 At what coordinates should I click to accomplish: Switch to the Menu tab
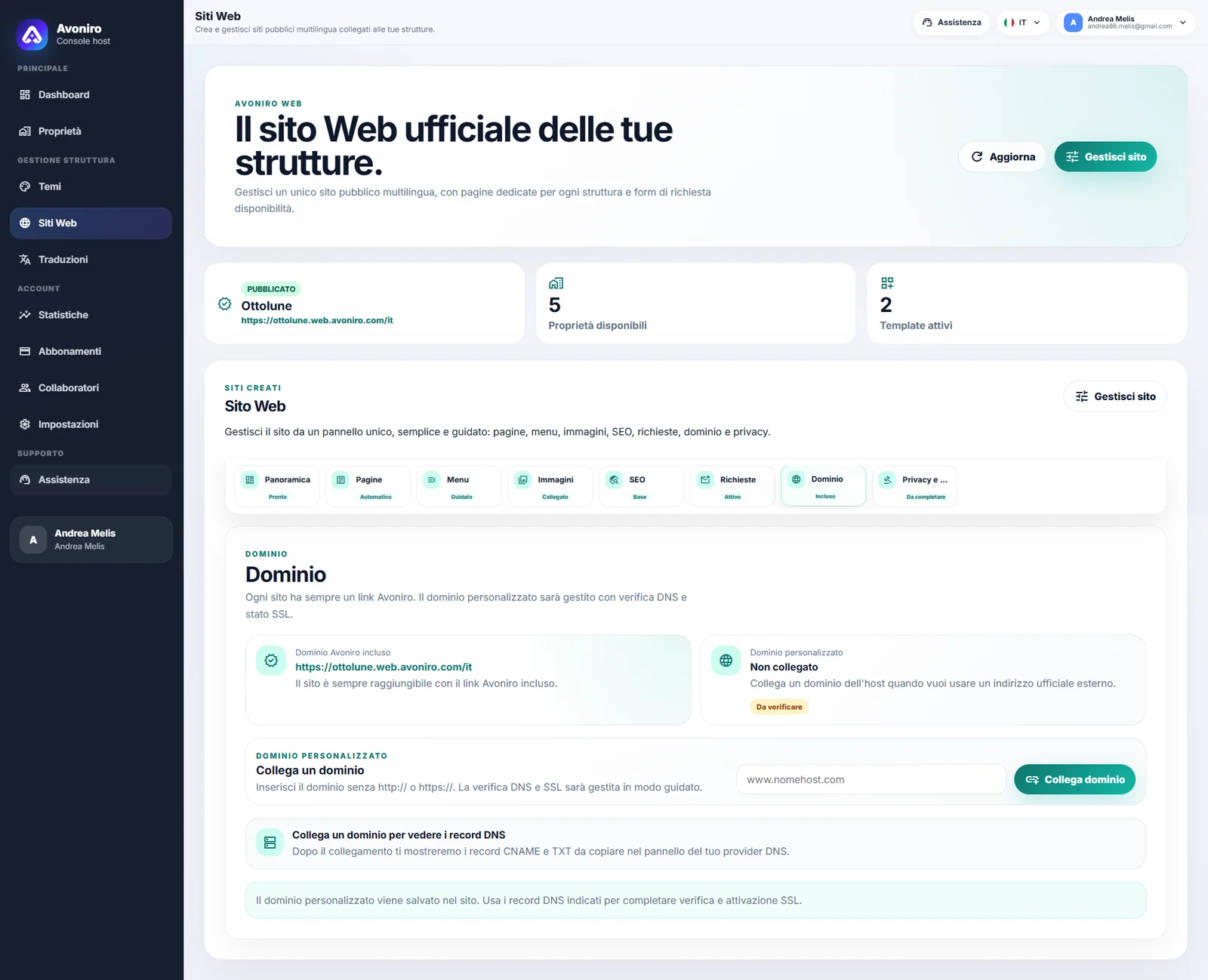click(x=459, y=486)
